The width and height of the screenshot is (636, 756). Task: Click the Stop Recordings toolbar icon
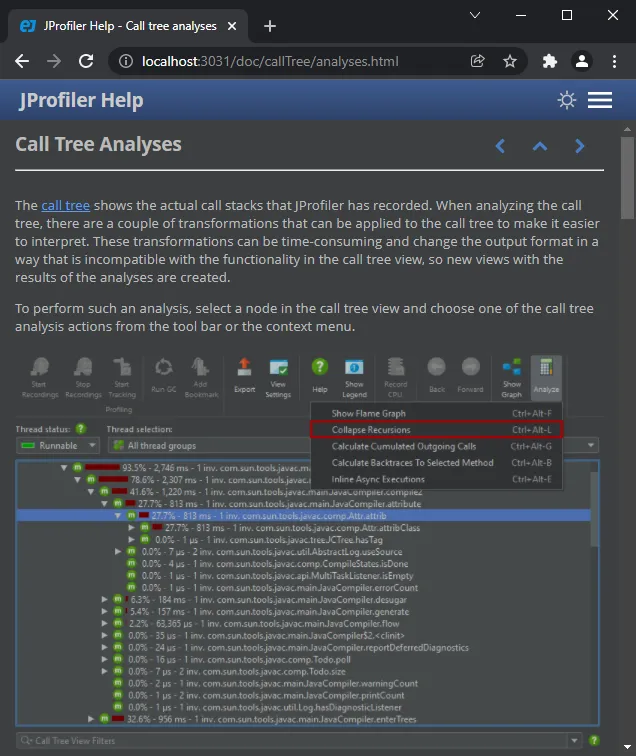pyautogui.click(x=83, y=378)
